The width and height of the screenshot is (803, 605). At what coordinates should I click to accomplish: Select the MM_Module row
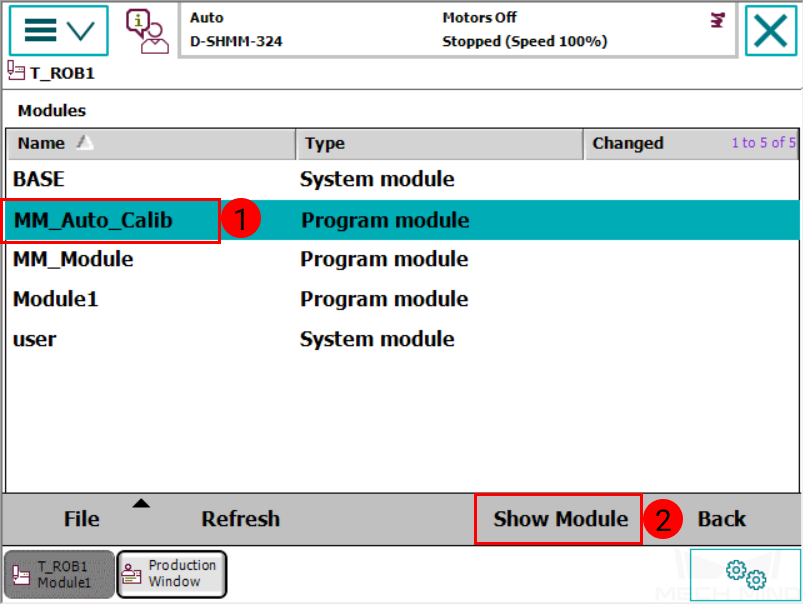coord(403,259)
